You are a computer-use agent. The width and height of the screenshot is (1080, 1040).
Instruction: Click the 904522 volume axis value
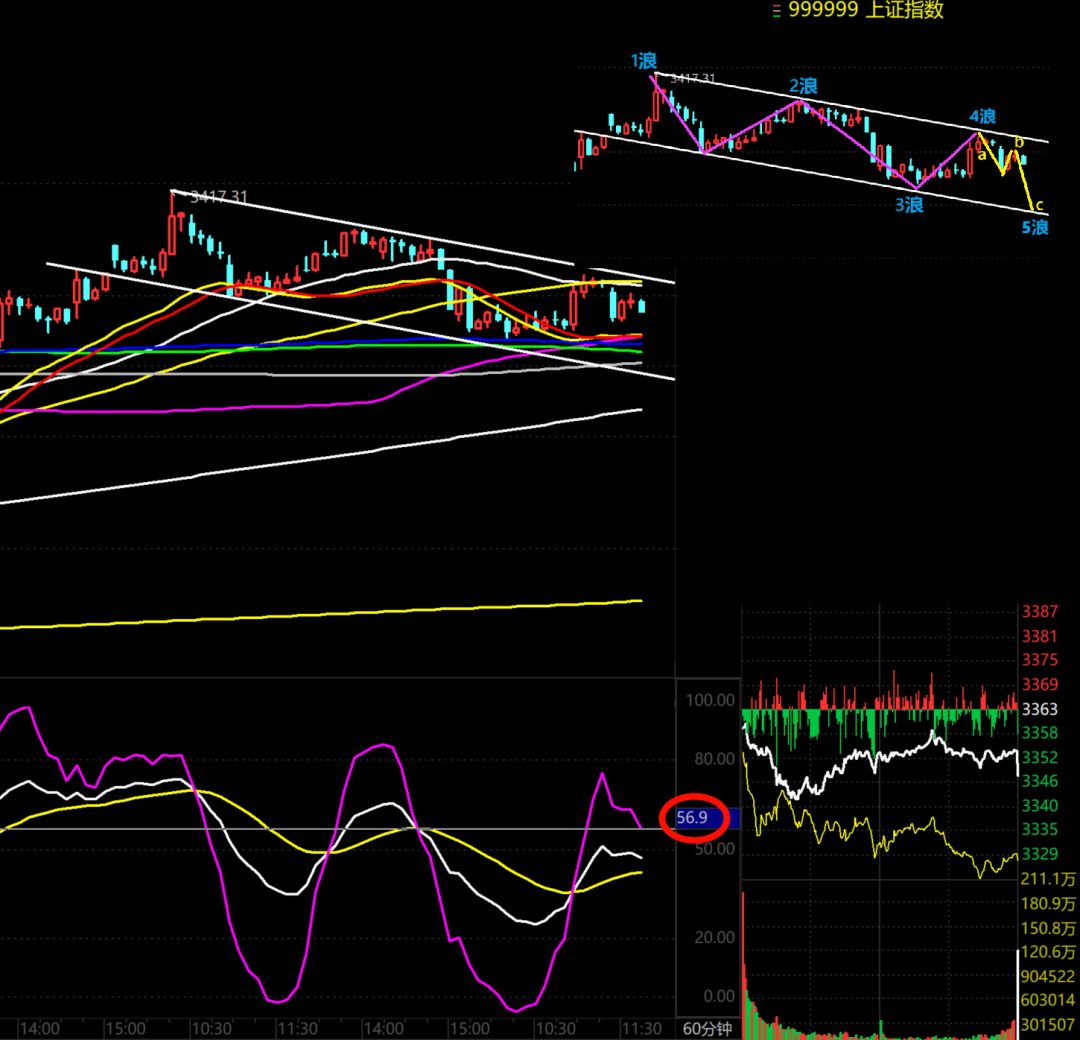coord(1048,976)
